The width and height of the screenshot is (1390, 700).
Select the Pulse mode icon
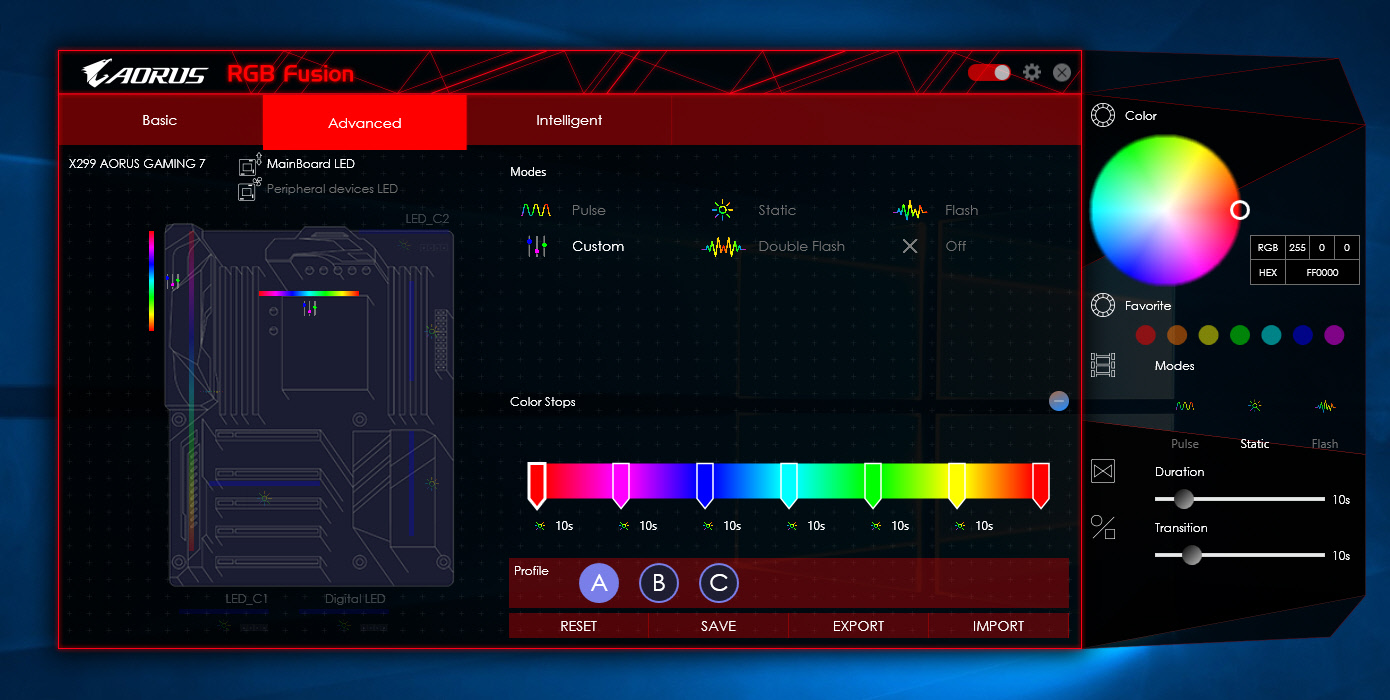pyautogui.click(x=536, y=211)
